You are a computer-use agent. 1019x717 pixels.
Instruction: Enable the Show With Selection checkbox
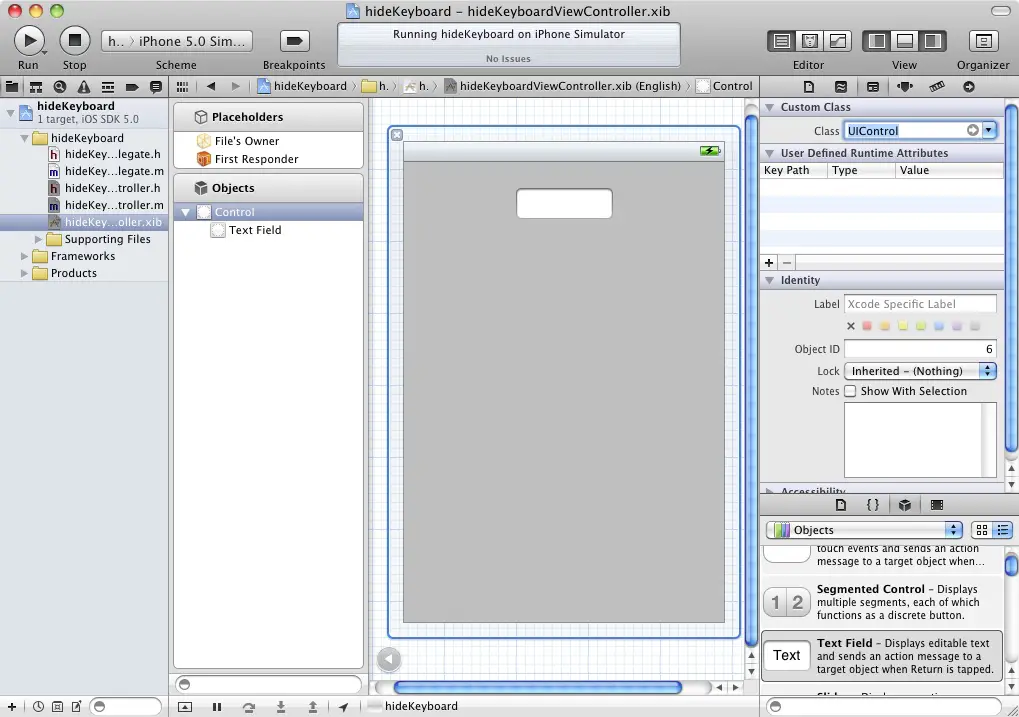tap(850, 391)
